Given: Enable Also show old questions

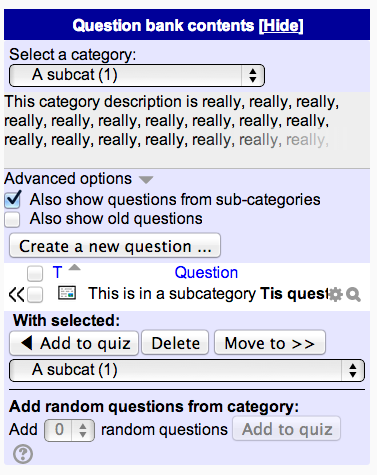Looking at the screenshot, I should [12, 220].
